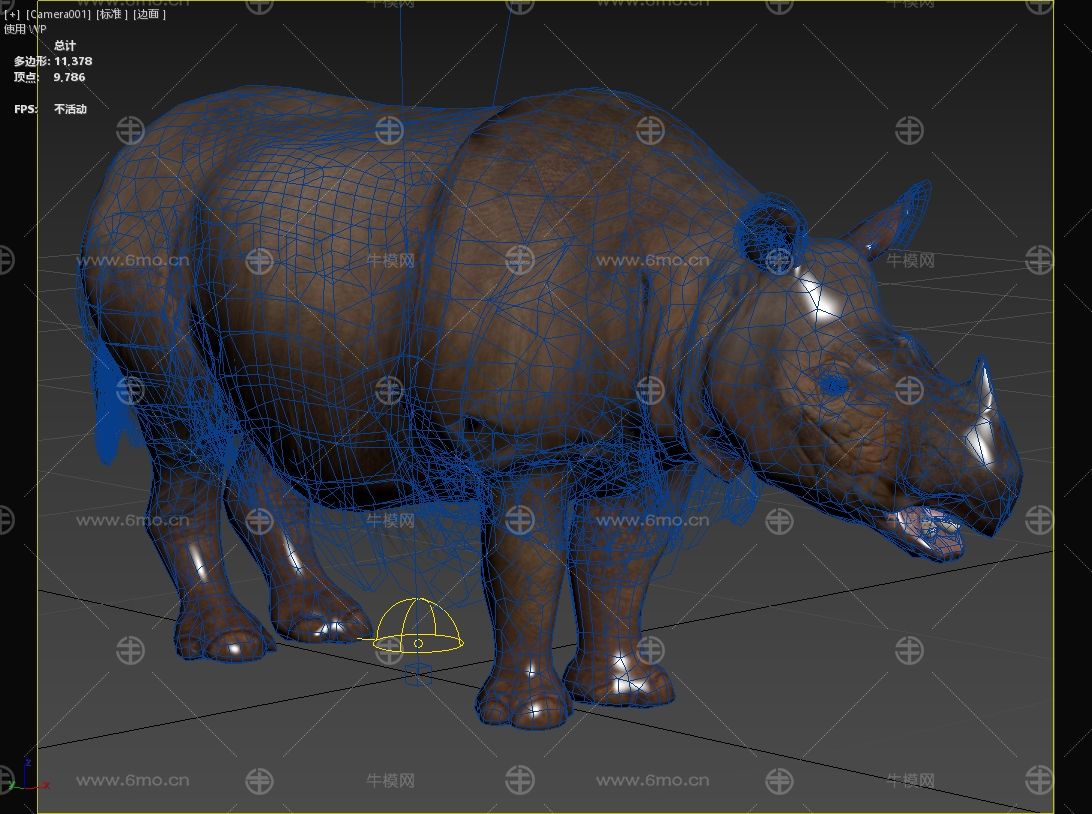Click the rhino's eye
Image resolution: width=1092 pixels, height=814 pixels.
(832, 383)
